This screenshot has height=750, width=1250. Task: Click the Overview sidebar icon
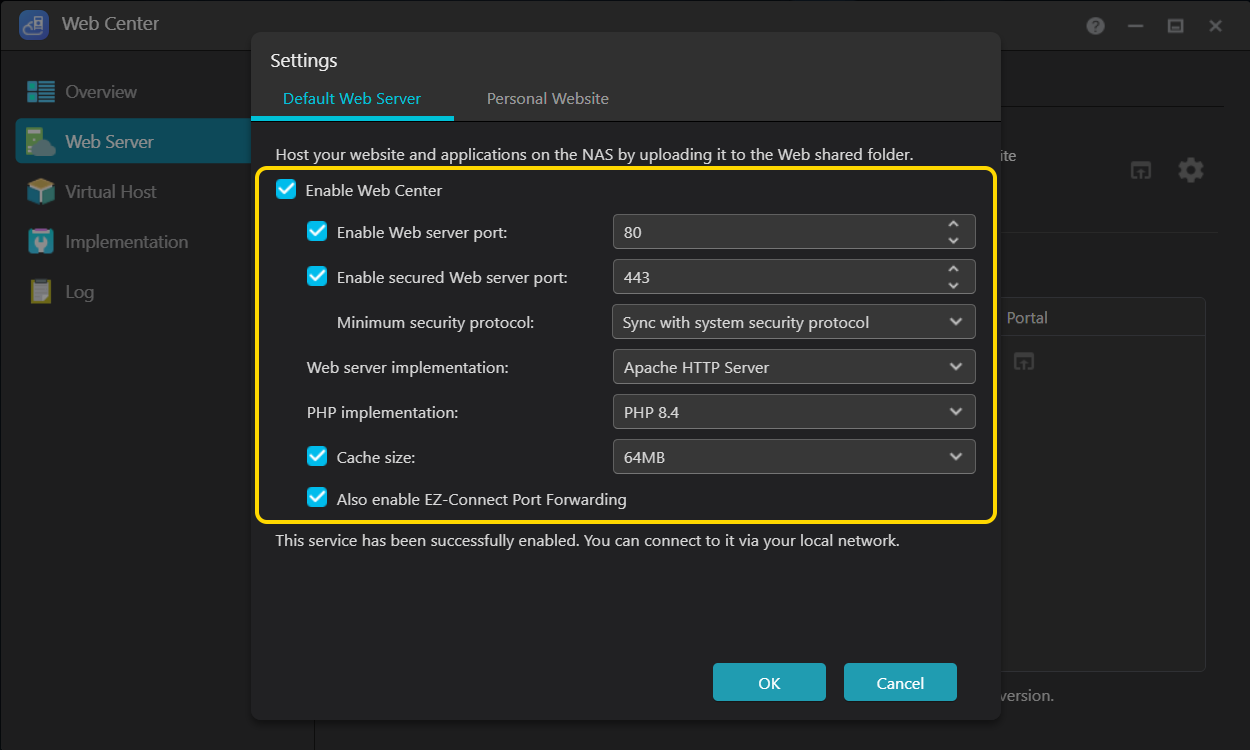[41, 92]
